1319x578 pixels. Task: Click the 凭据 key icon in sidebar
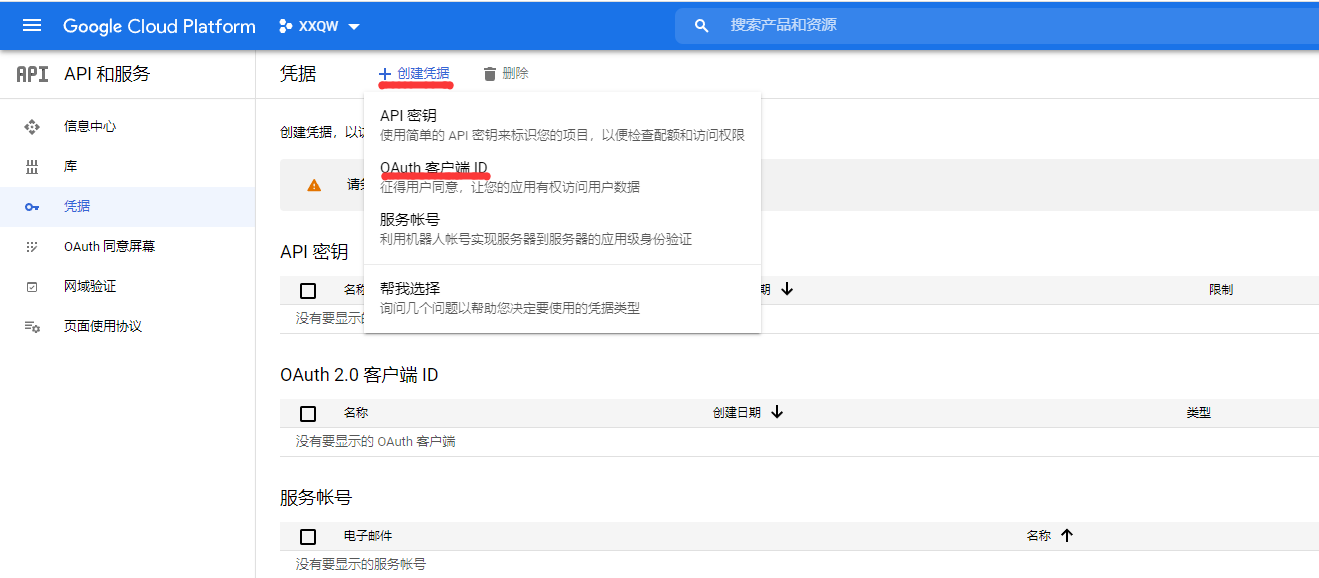pyautogui.click(x=34, y=206)
